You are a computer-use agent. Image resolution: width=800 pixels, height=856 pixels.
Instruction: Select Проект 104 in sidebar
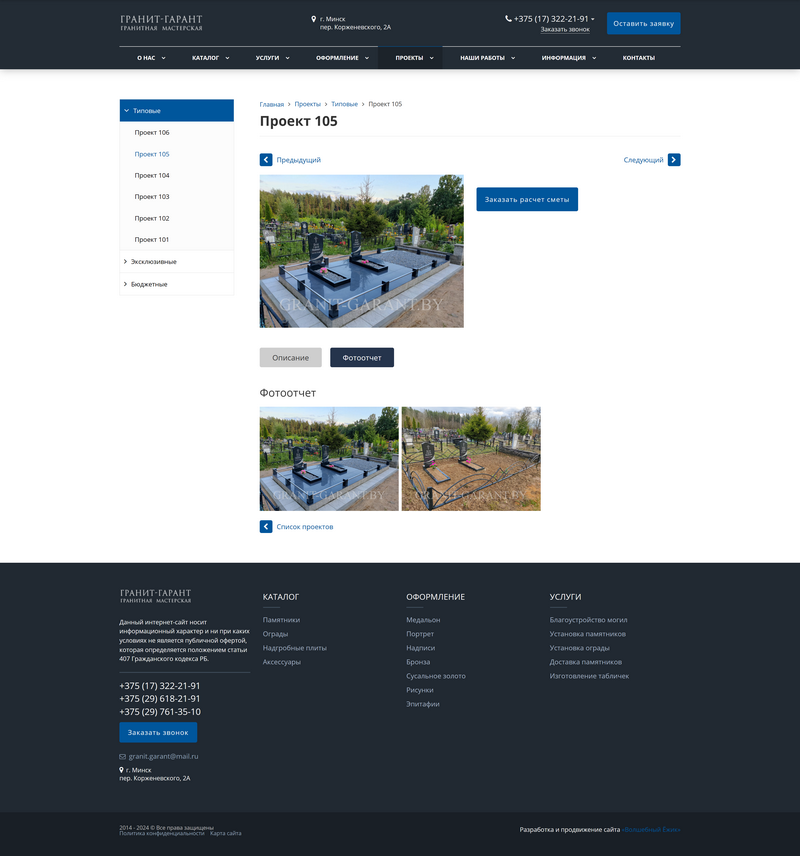(152, 175)
